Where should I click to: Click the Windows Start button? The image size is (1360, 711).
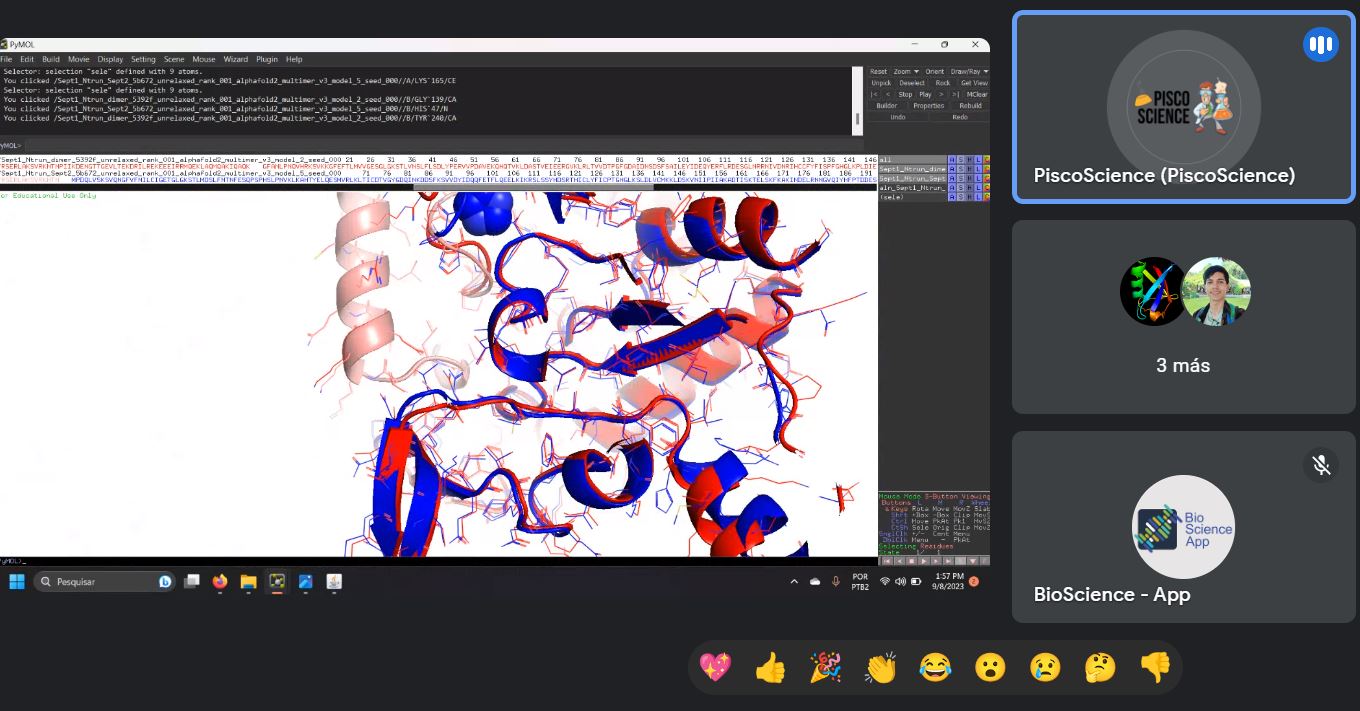(x=17, y=581)
